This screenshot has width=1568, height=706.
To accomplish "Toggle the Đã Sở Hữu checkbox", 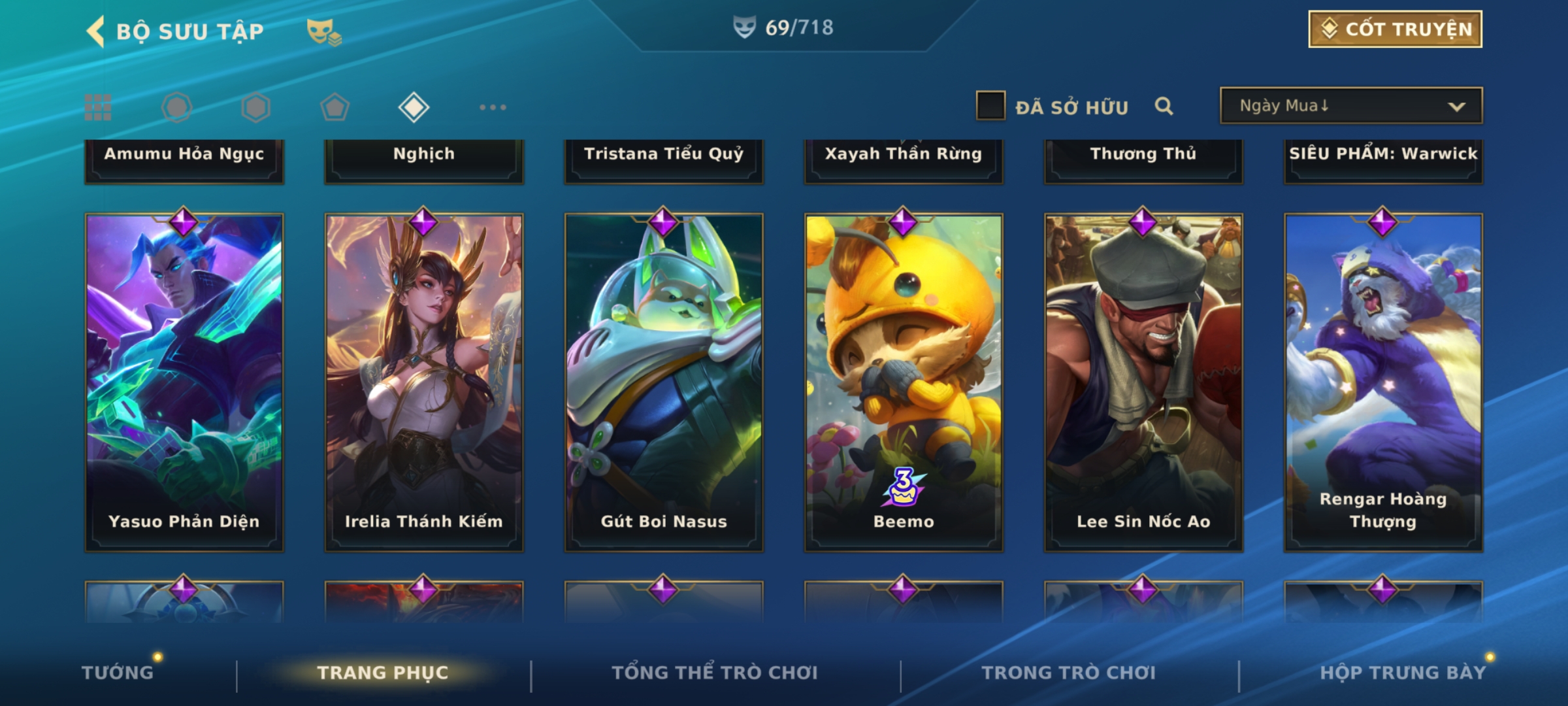I will [990, 106].
